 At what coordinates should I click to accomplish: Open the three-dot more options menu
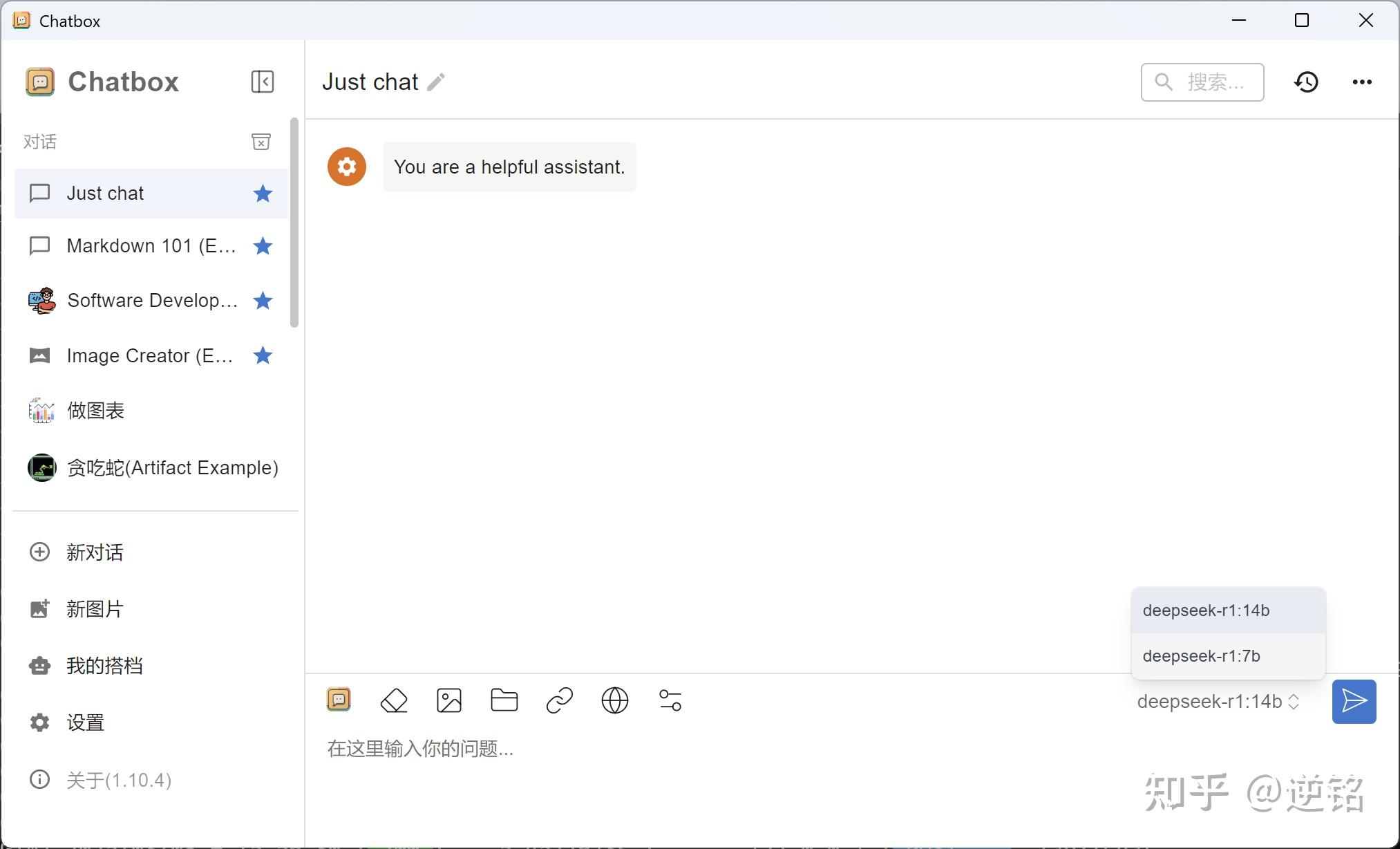(1362, 82)
